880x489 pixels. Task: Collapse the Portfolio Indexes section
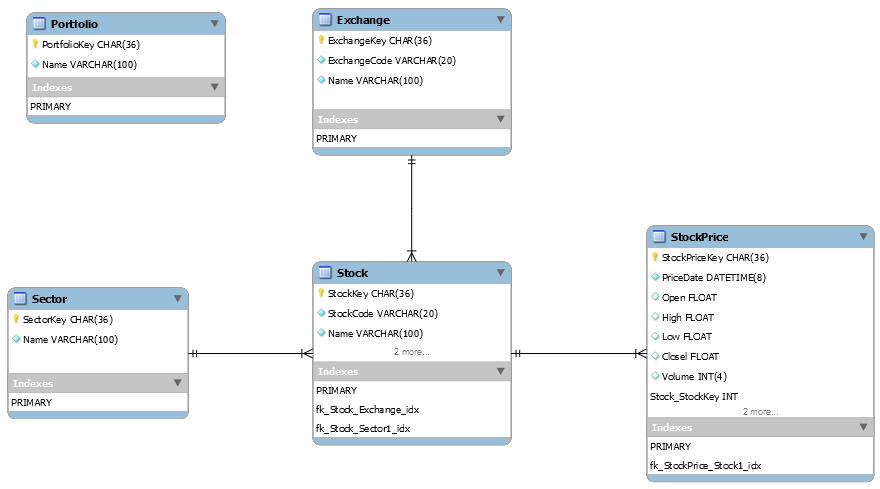click(x=214, y=87)
